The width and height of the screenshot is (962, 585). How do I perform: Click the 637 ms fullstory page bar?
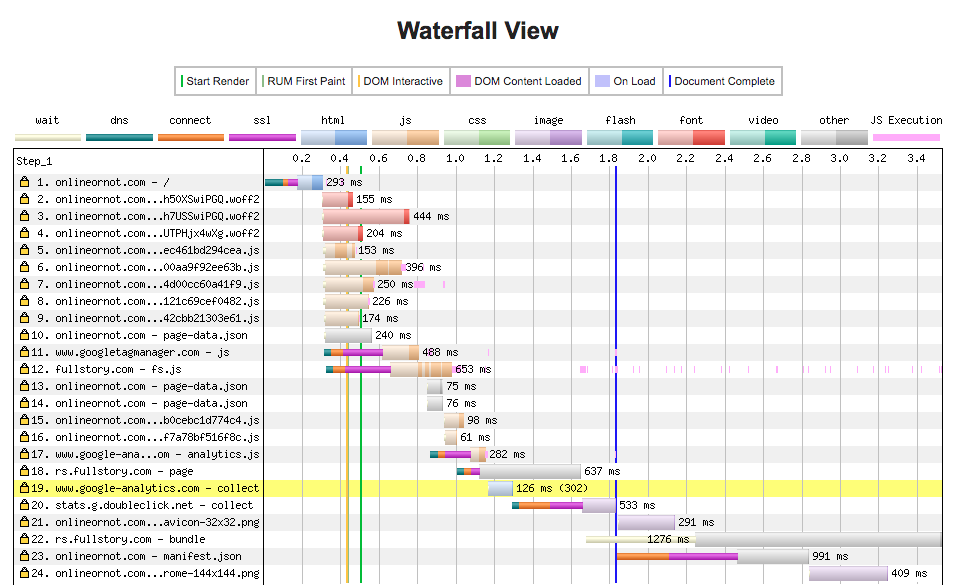point(518,471)
